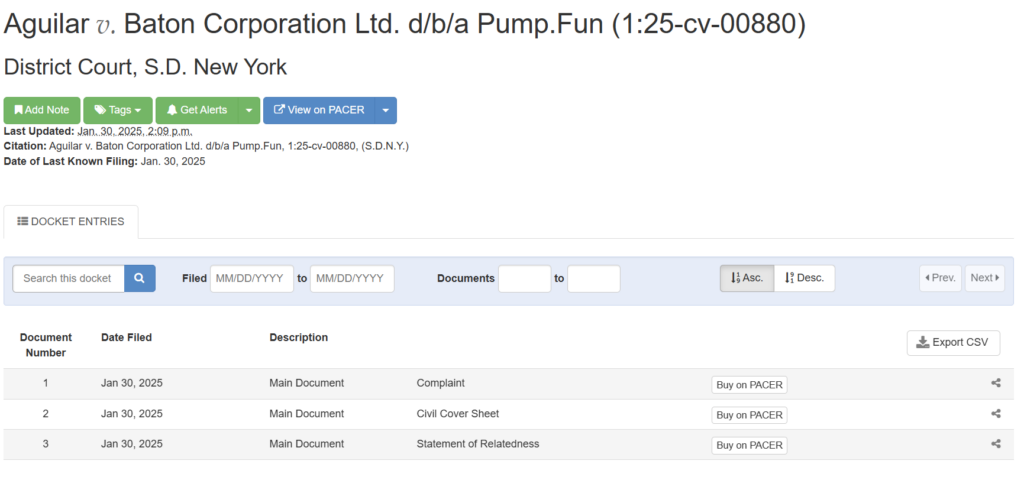The height and width of the screenshot is (490, 1024).
Task: Click document number 3 cell
Action: tap(46, 444)
